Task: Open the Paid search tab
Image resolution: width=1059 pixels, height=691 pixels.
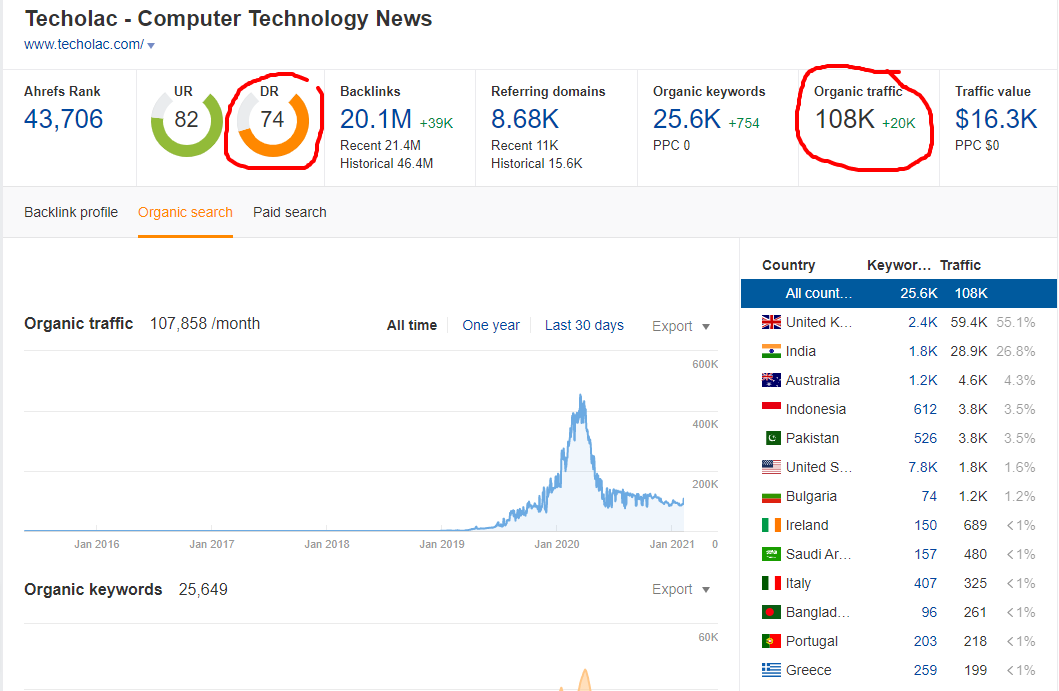Action: click(x=289, y=212)
